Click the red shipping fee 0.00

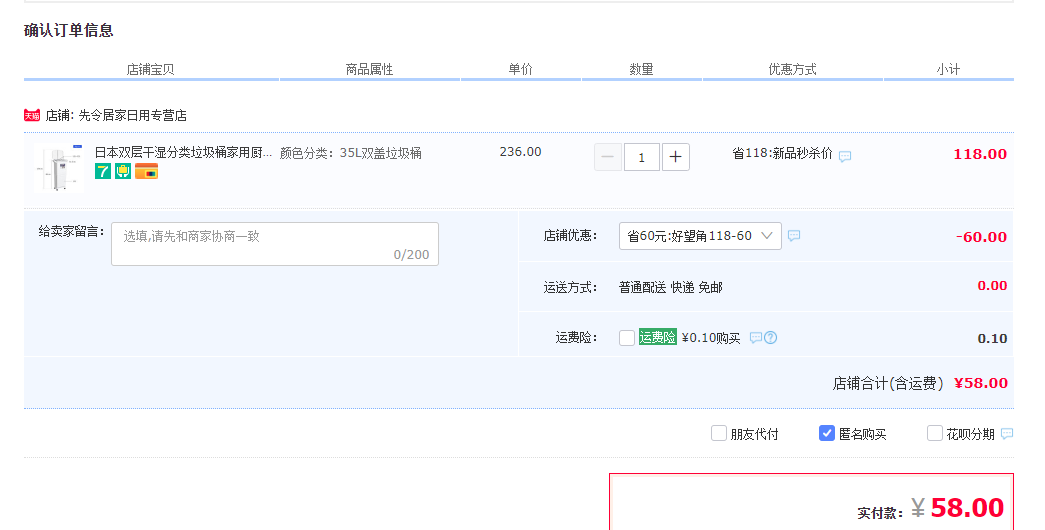tap(992, 285)
